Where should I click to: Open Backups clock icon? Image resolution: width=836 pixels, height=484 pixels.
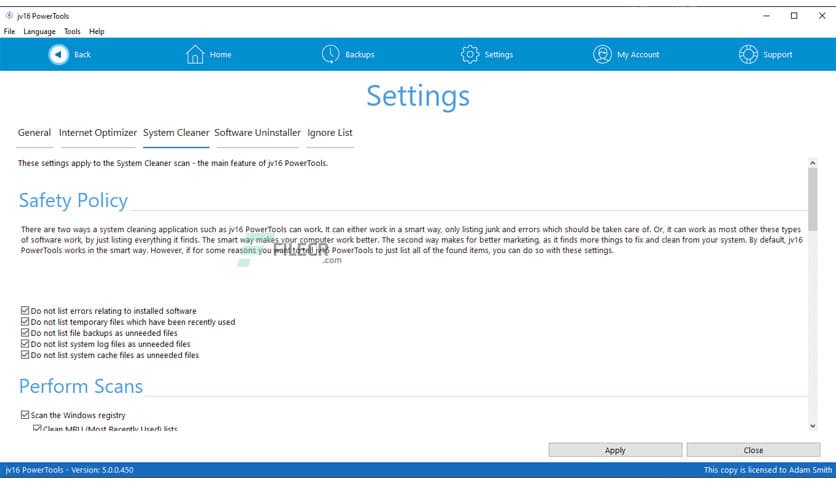pyautogui.click(x=331, y=54)
